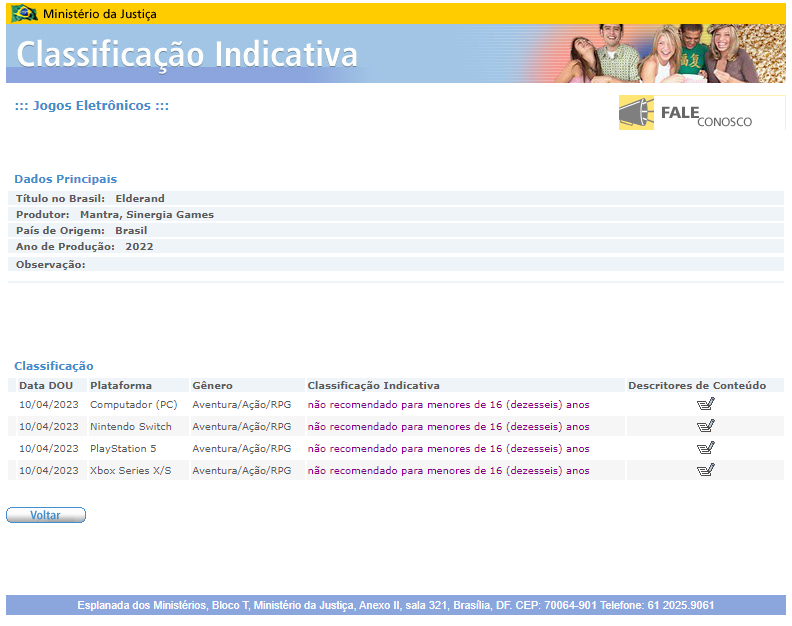
Task: Click the Data DOU column header
Action: pos(46,385)
